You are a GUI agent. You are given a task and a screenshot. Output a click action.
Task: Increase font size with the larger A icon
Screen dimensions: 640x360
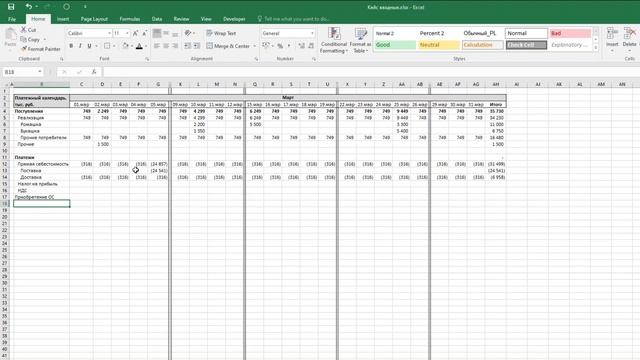pos(136,33)
